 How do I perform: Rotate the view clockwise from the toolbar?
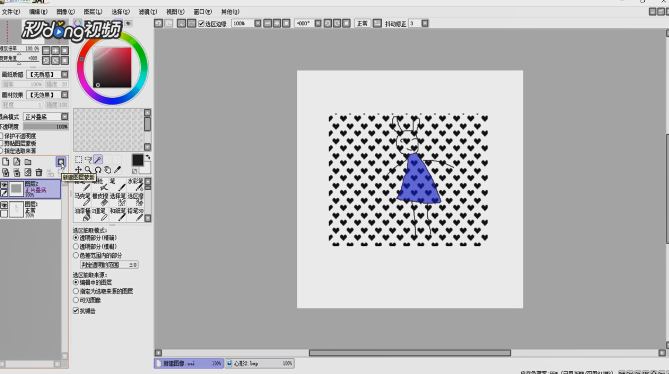tap(337, 23)
